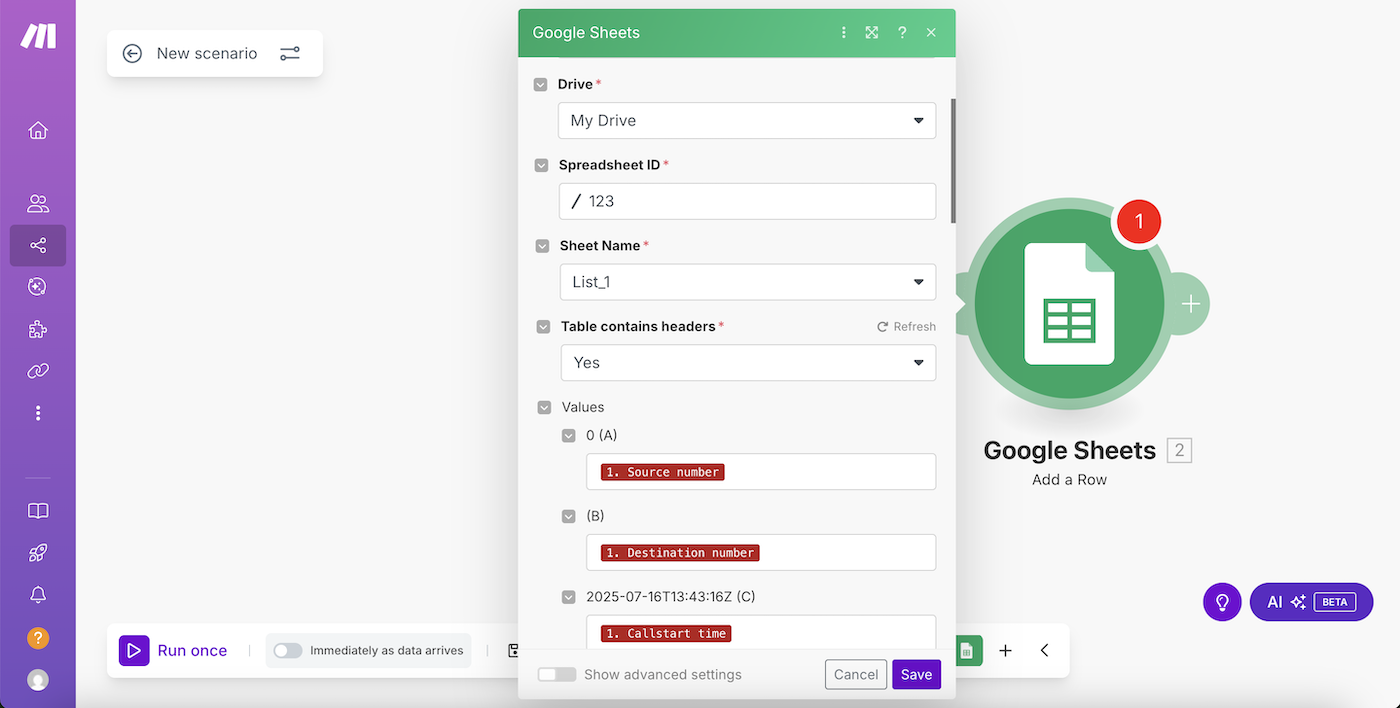Expand the Google Sheets dialog to fullscreen
The height and width of the screenshot is (708, 1400).
tap(871, 32)
